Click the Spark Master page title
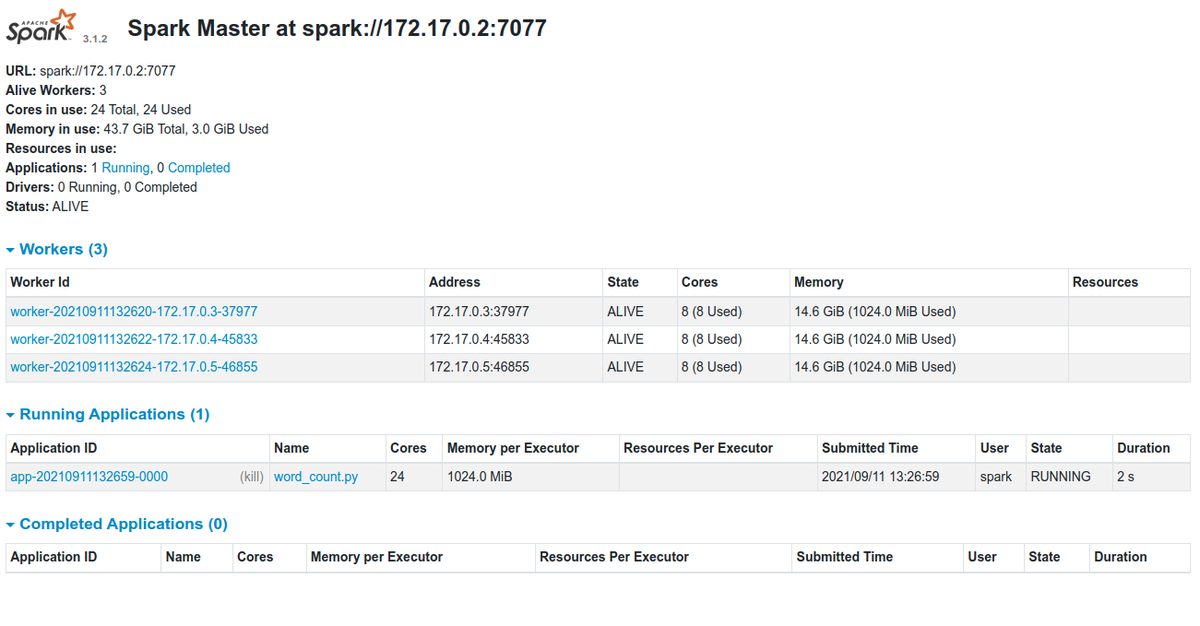The width and height of the screenshot is (1200, 626). pyautogui.click(x=337, y=28)
